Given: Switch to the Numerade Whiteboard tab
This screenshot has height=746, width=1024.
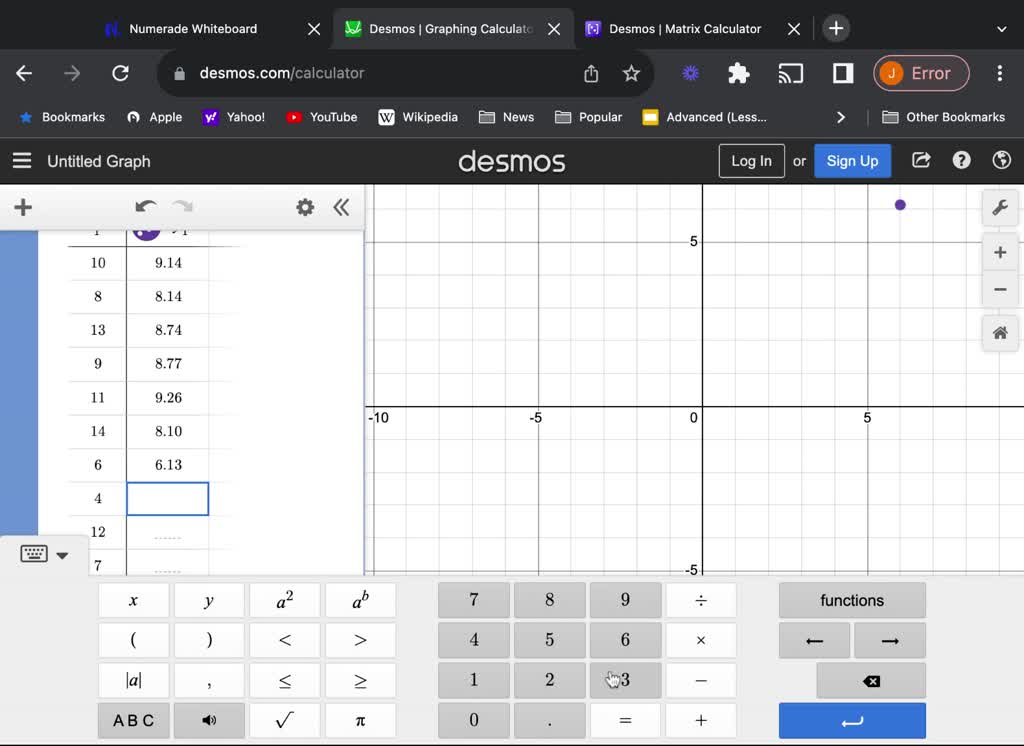Looking at the screenshot, I should (193, 30).
